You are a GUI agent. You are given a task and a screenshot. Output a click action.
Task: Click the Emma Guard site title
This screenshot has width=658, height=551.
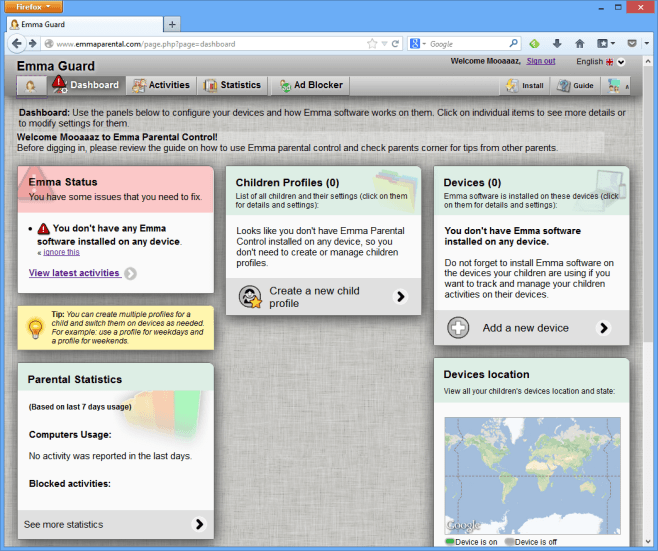click(x=56, y=66)
